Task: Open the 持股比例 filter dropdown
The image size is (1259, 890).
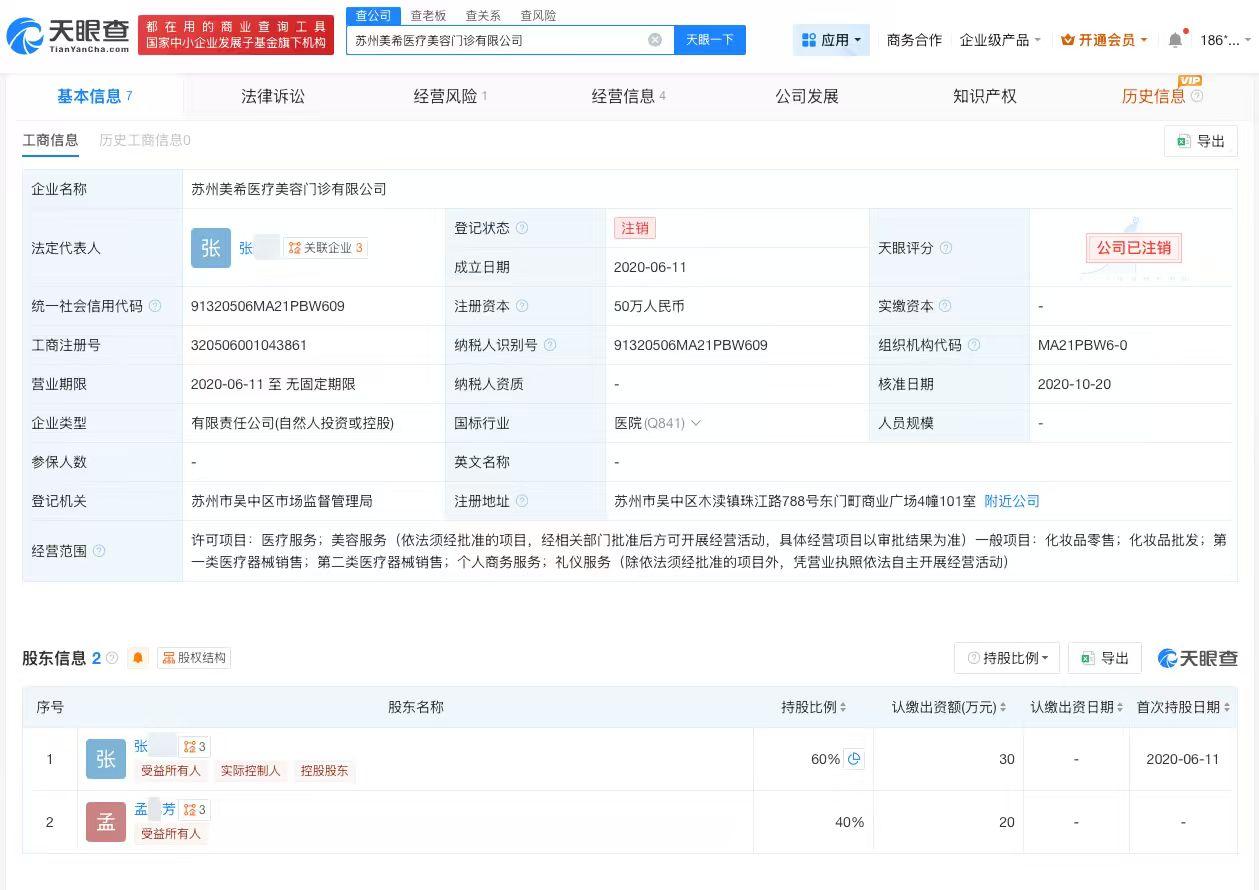Action: [x=1007, y=658]
